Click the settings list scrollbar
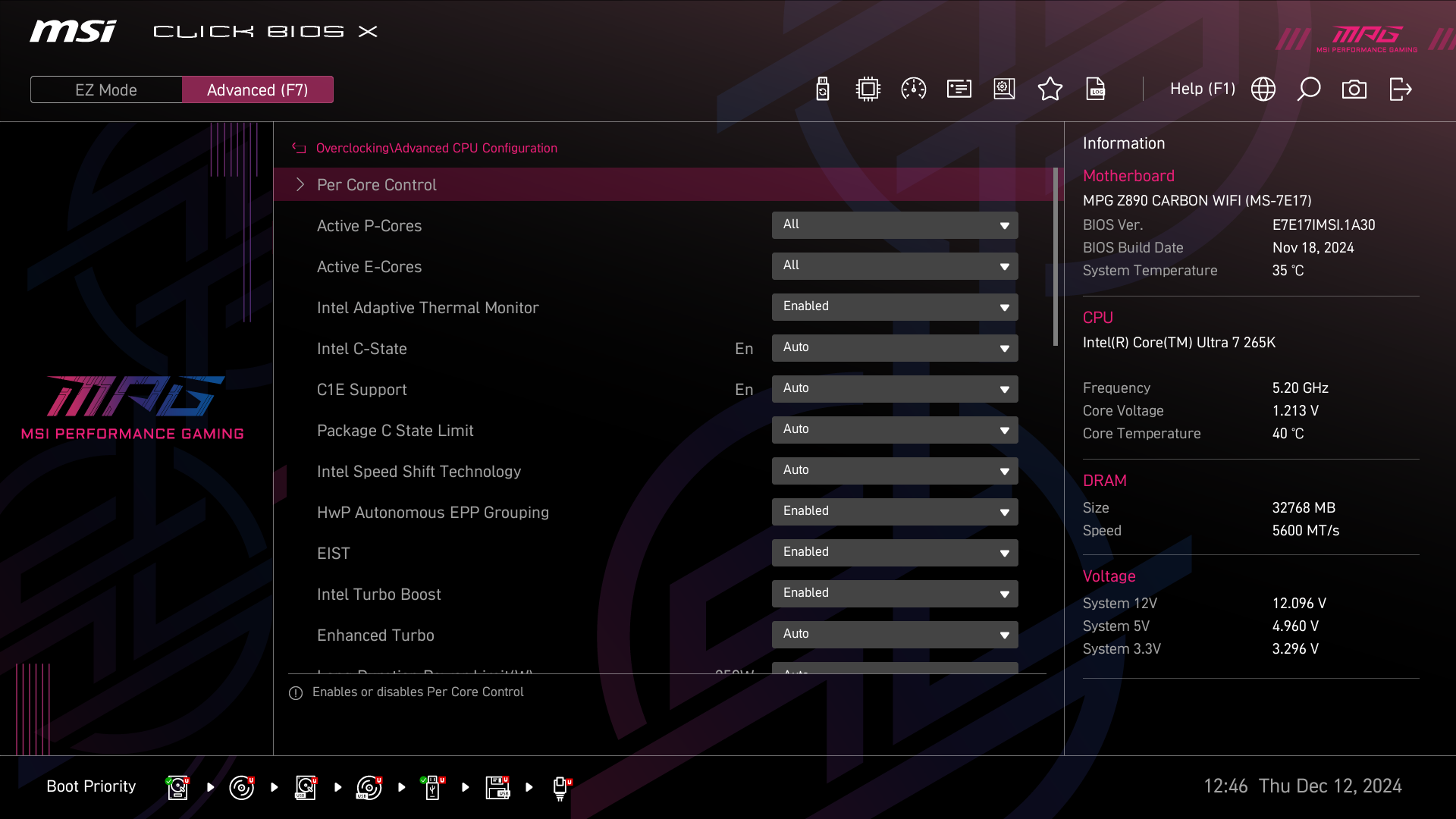 coord(1056,258)
